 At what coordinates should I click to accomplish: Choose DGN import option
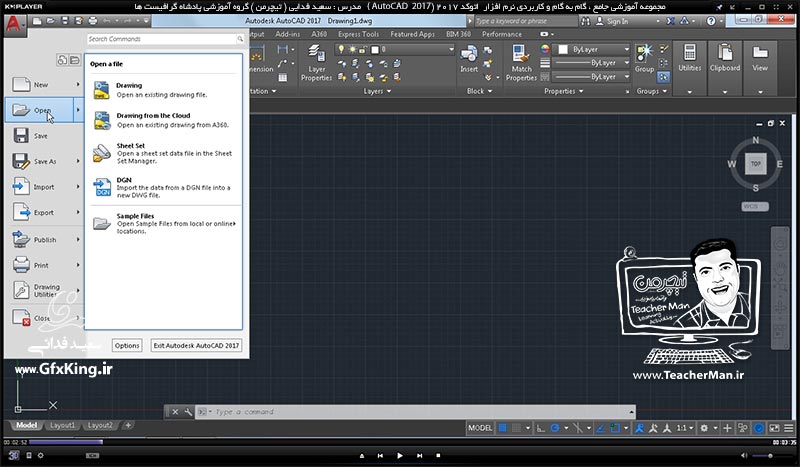click(163, 187)
